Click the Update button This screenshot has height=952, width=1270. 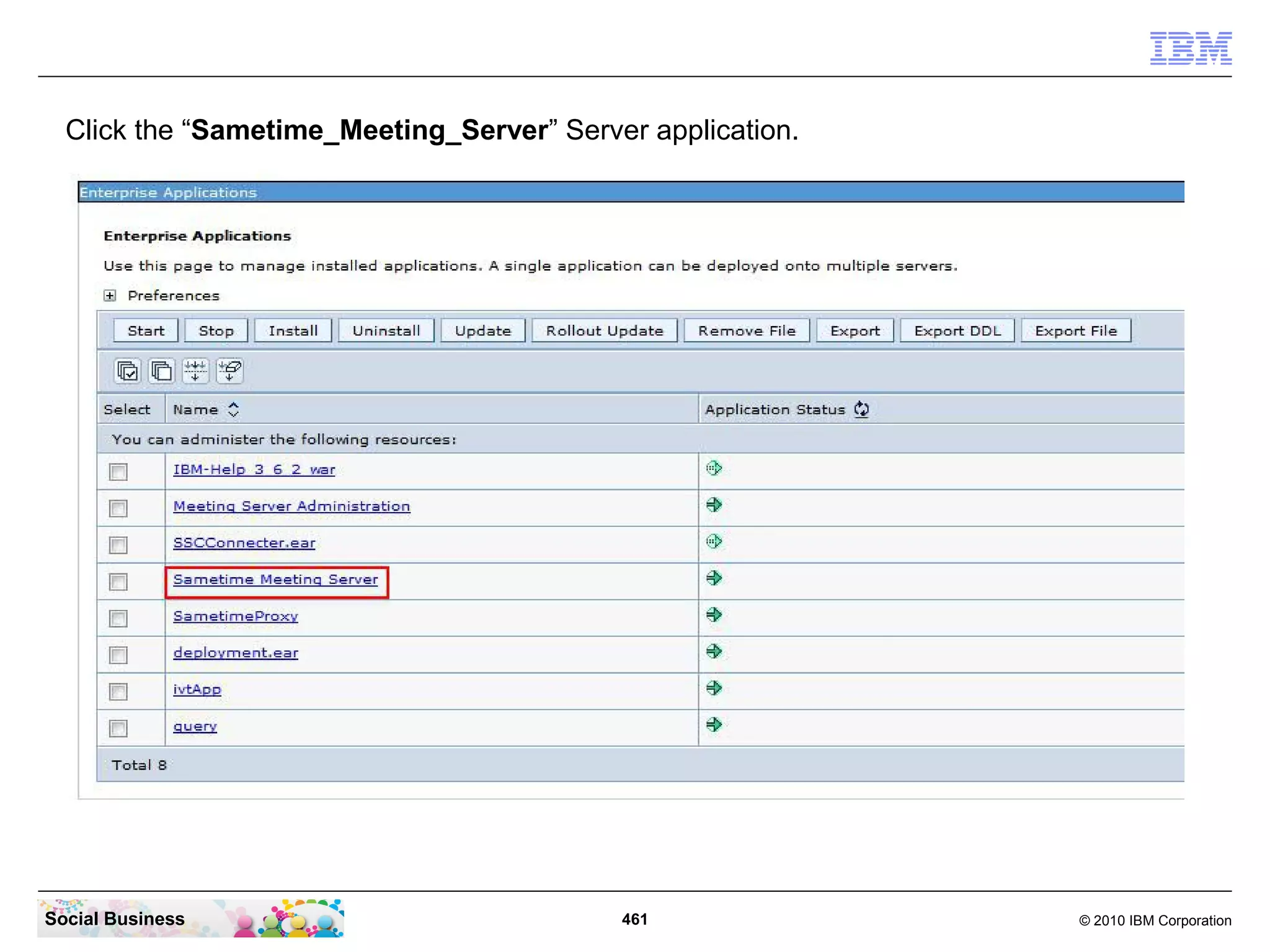point(483,331)
